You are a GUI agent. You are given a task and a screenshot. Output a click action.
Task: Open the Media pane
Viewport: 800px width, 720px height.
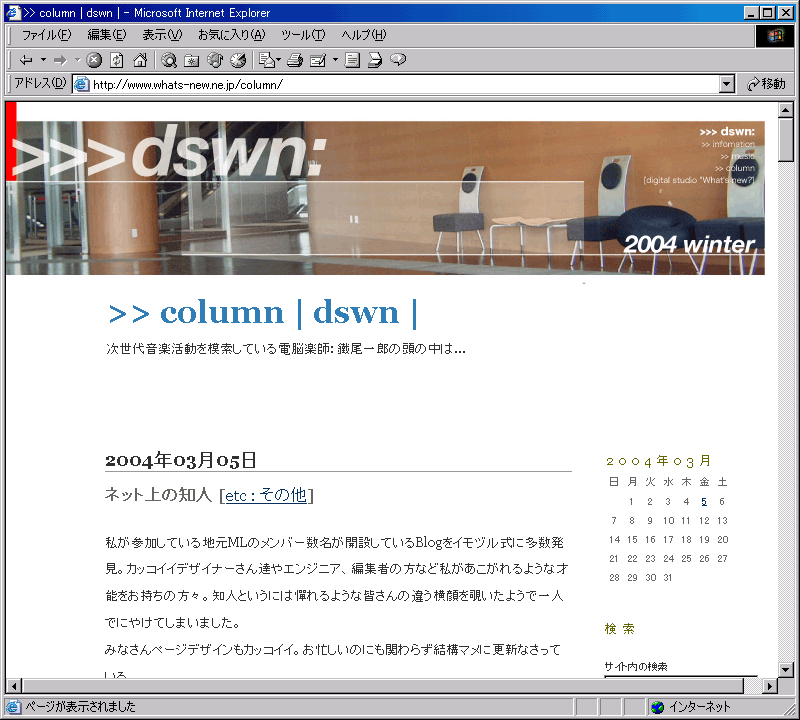click(x=215, y=60)
